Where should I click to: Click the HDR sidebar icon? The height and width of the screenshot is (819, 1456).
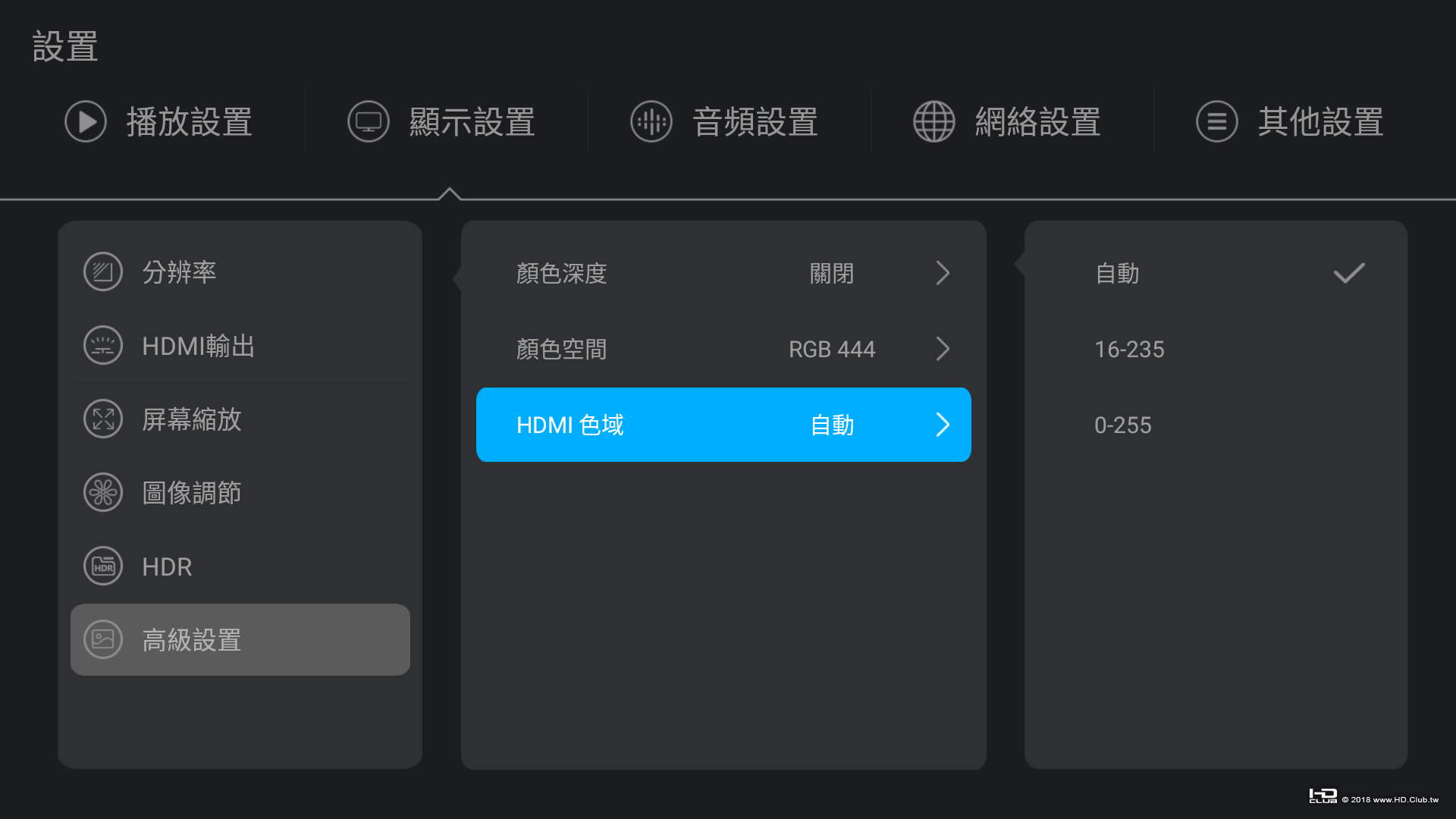(x=103, y=566)
